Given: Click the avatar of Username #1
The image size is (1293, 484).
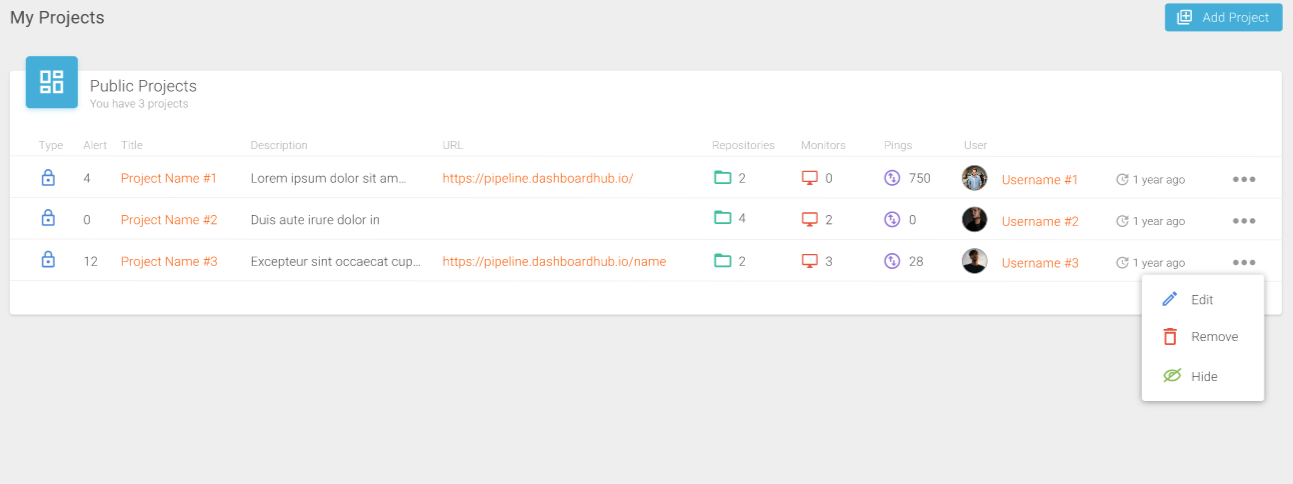Looking at the screenshot, I should pyautogui.click(x=974, y=178).
